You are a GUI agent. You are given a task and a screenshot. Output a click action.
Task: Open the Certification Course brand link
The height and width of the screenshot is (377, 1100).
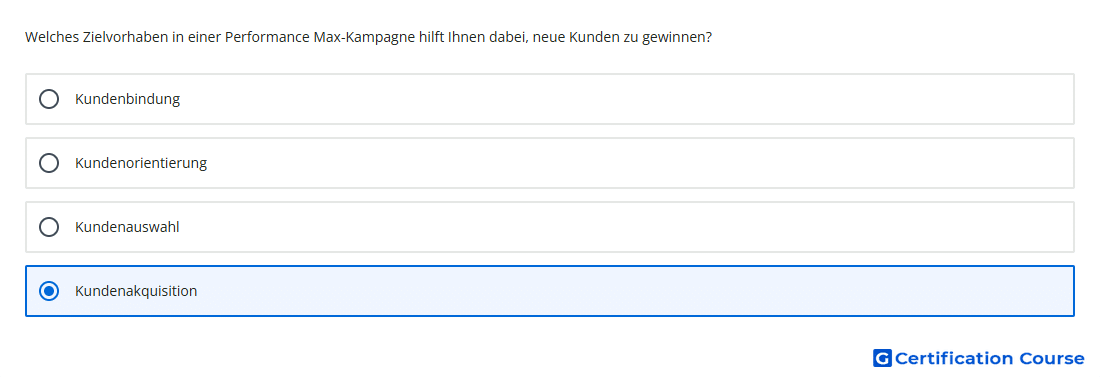pyautogui.click(x=979, y=359)
